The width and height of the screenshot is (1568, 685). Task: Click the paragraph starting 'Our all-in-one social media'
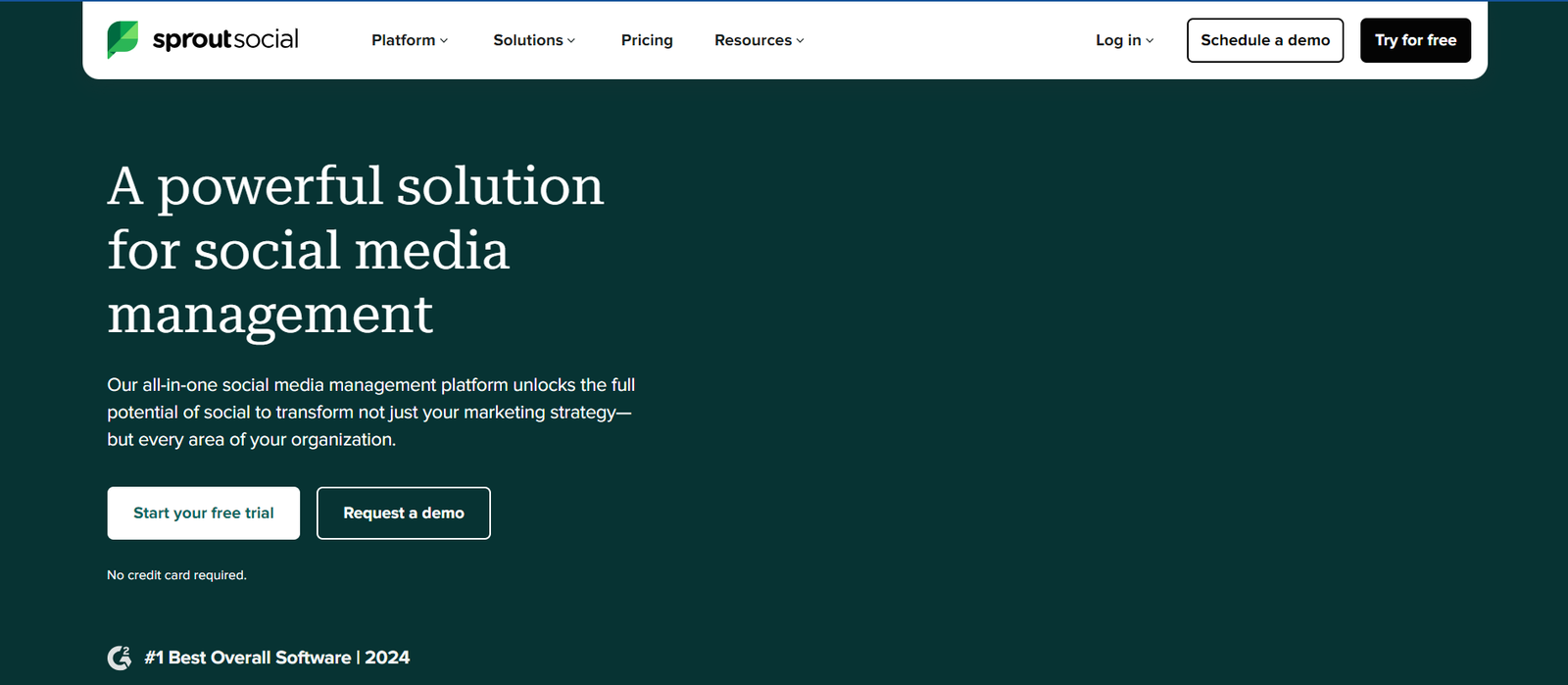click(371, 413)
